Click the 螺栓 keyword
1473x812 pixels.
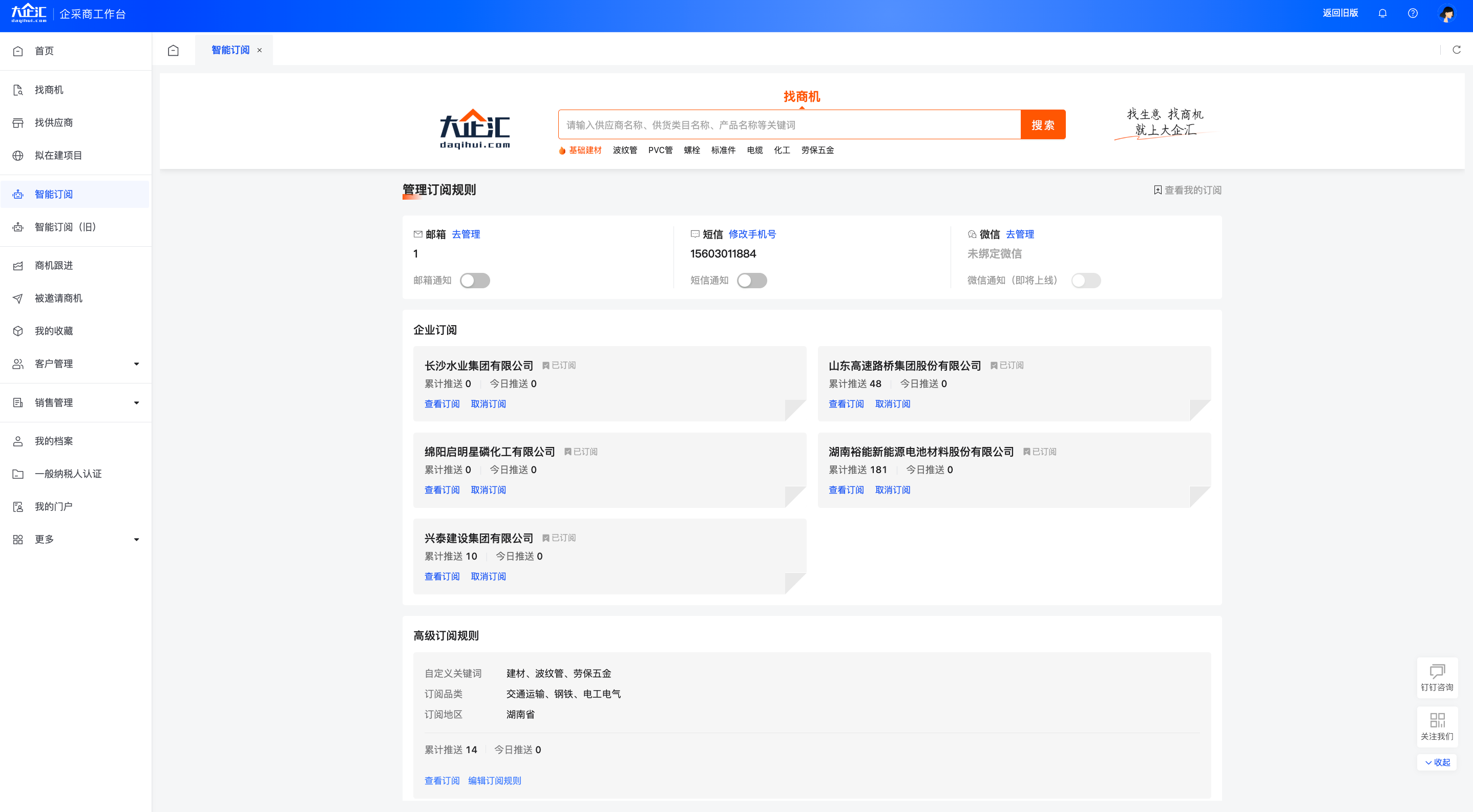tap(692, 151)
